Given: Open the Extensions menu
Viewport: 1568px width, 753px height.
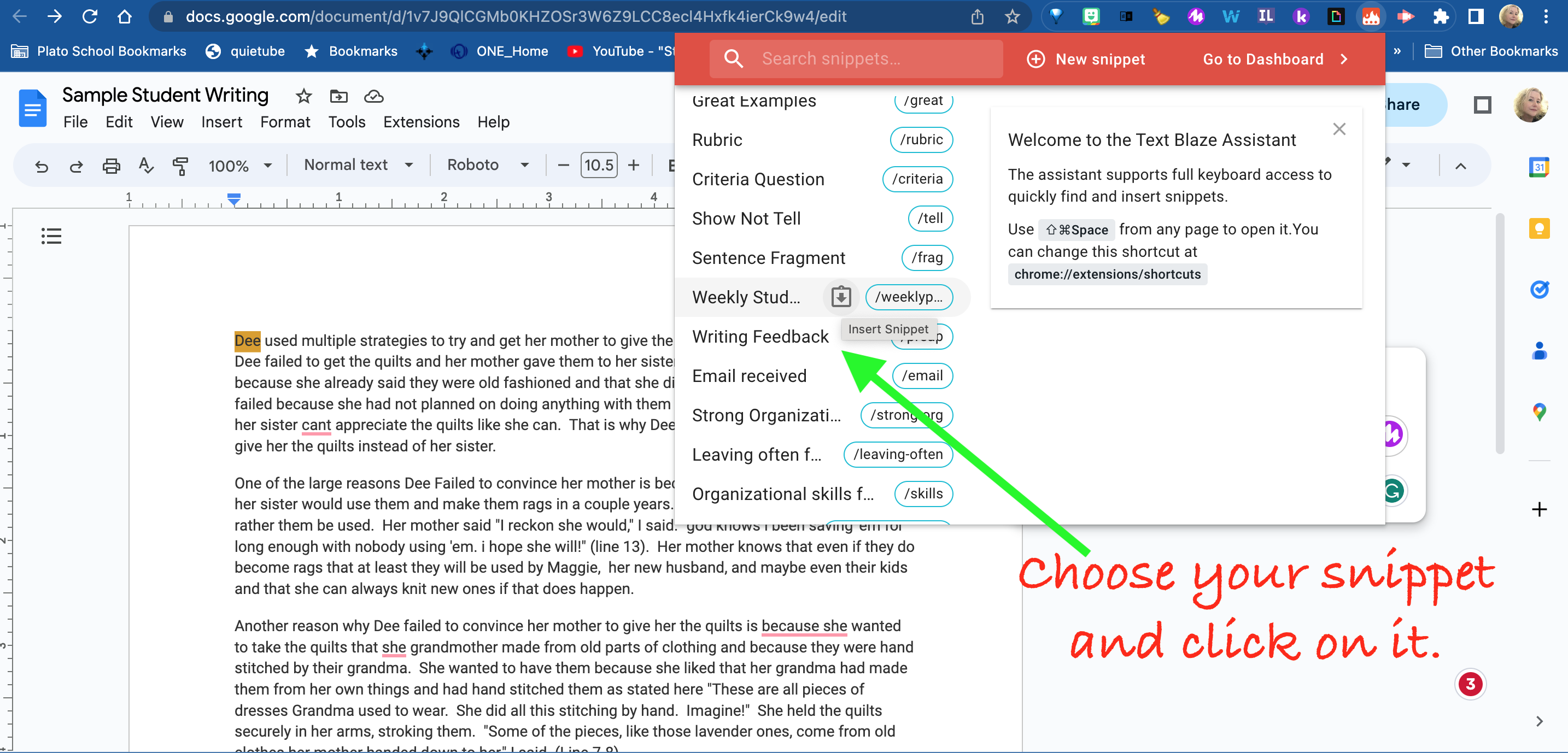Looking at the screenshot, I should 421,122.
